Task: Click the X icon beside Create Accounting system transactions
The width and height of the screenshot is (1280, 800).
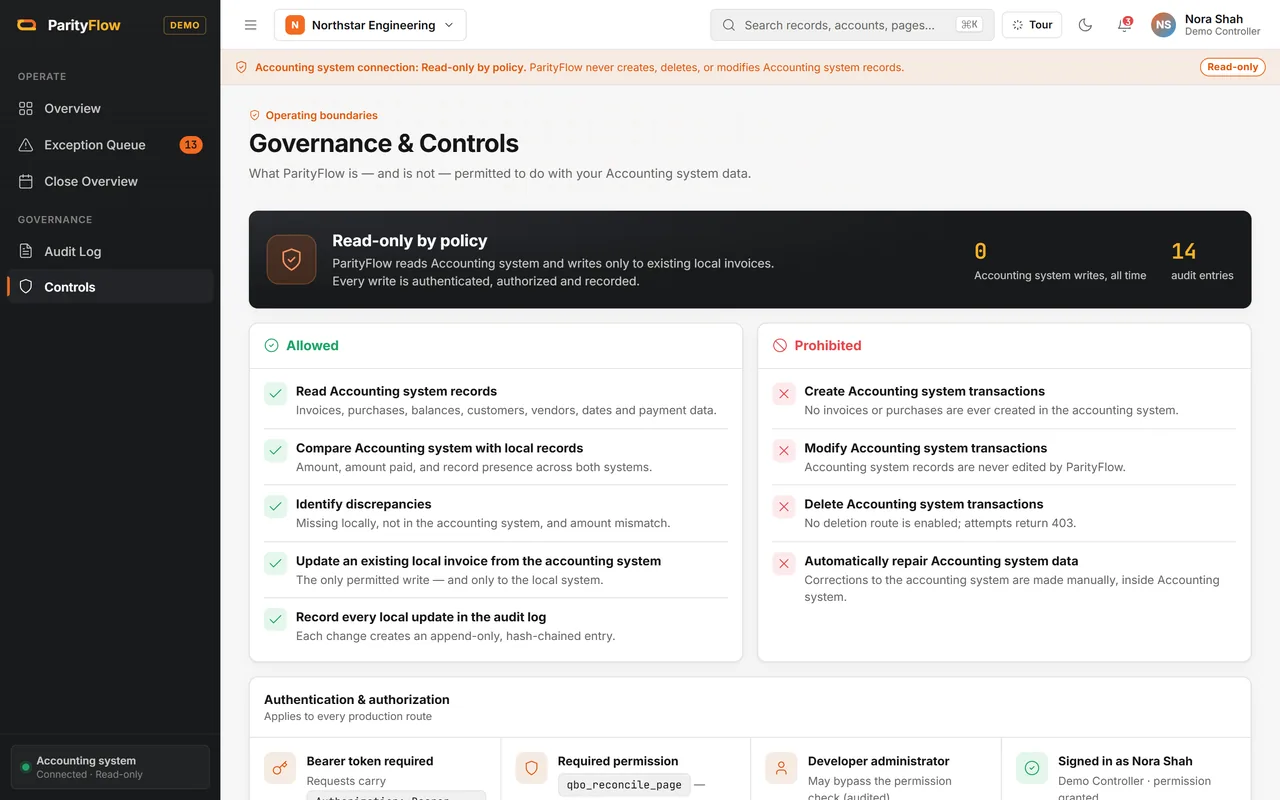Action: (784, 393)
